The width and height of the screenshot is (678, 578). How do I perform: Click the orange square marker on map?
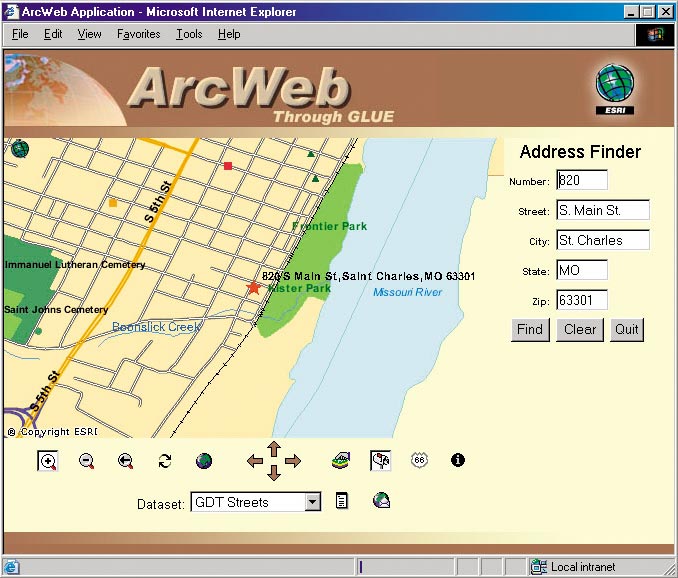113,203
